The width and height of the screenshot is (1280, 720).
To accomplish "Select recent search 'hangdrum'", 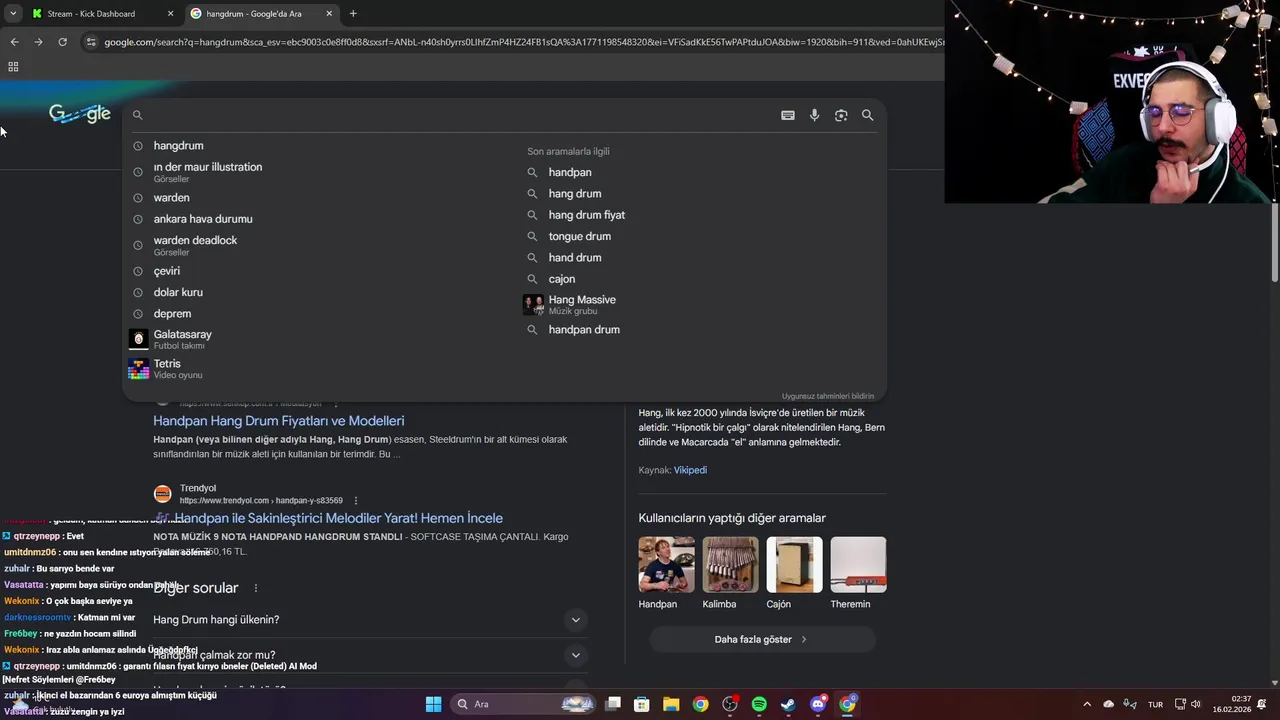I will point(178,146).
